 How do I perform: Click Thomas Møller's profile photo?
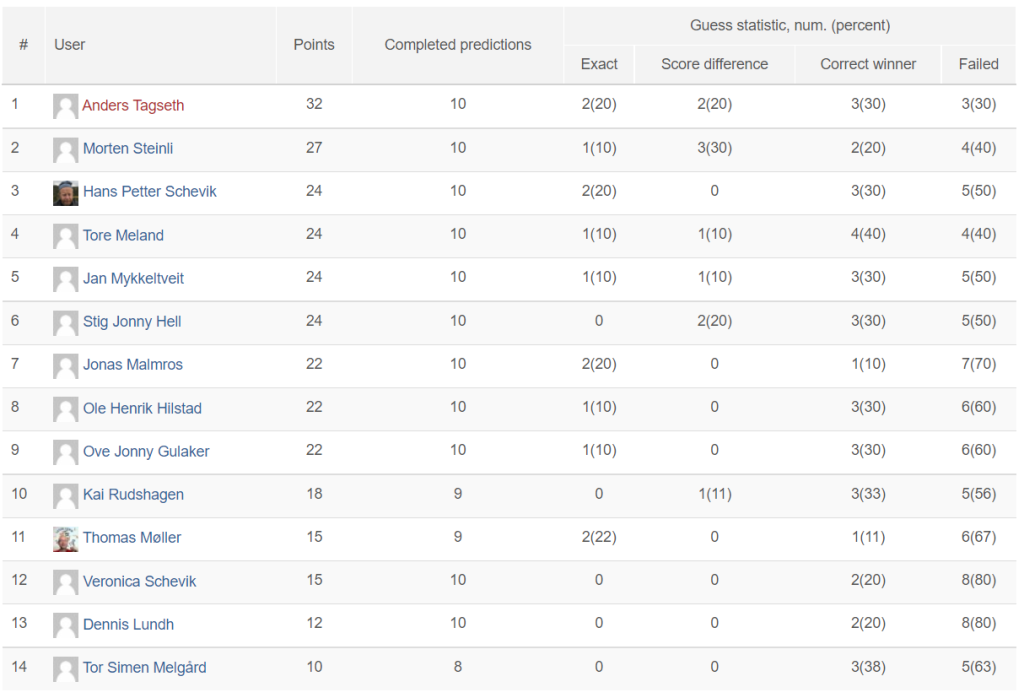pyautogui.click(x=65, y=538)
